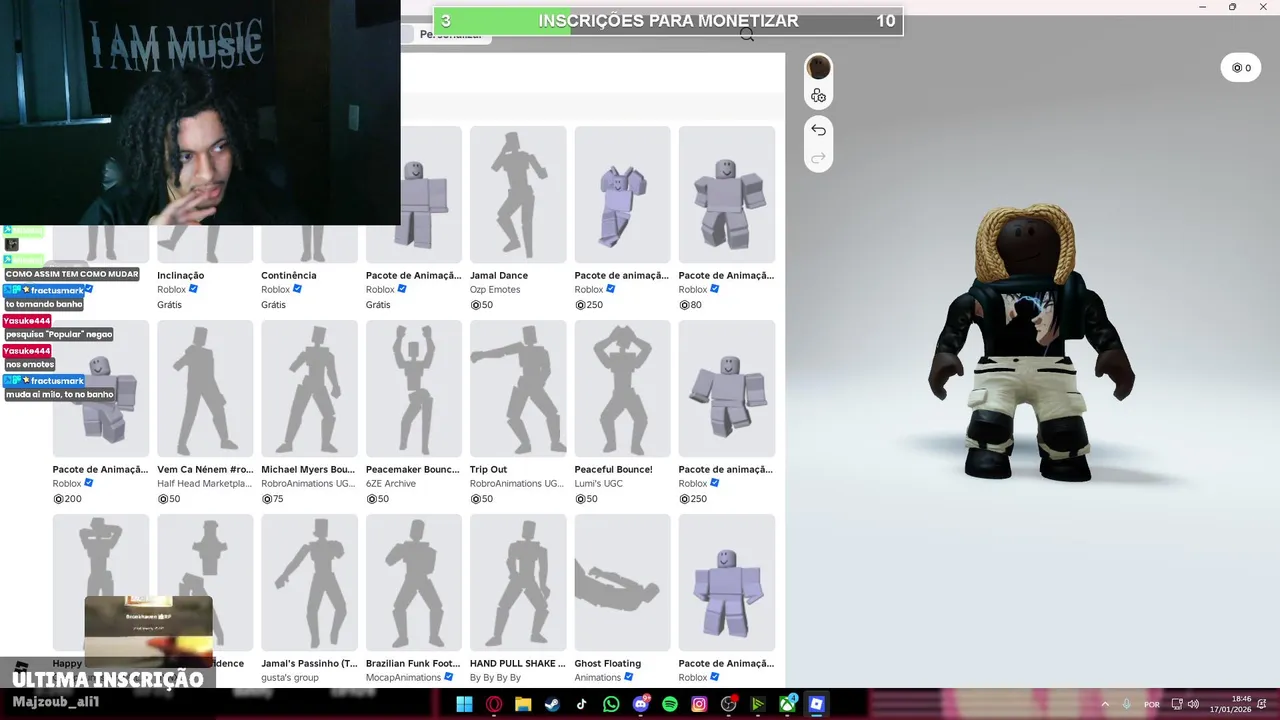The image size is (1280, 720).
Task: Open the Half Head Marketplace creator link
Action: coord(205,484)
